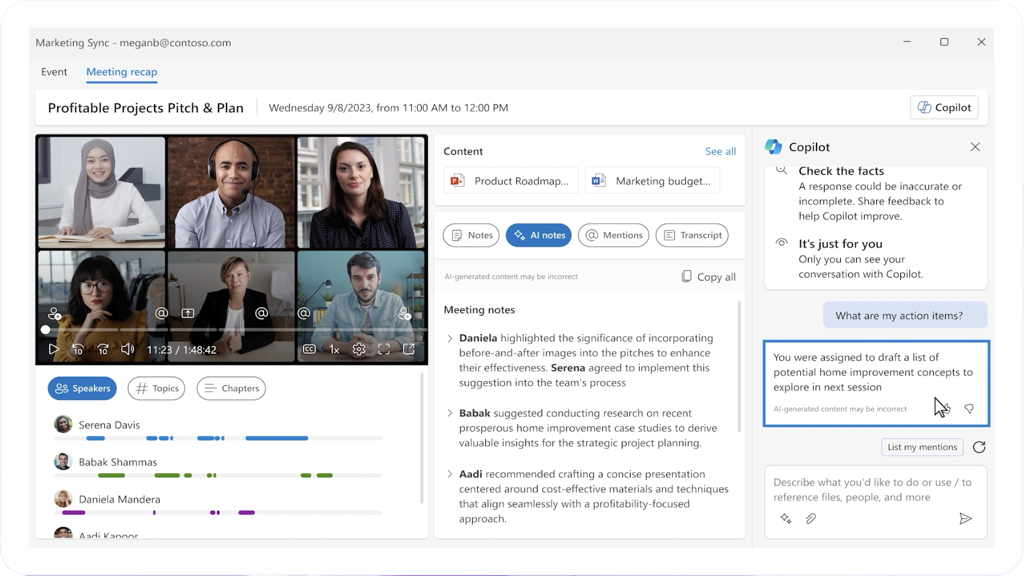Enter fullscreen video mode
Image resolution: width=1024 pixels, height=576 pixels.
click(x=384, y=349)
